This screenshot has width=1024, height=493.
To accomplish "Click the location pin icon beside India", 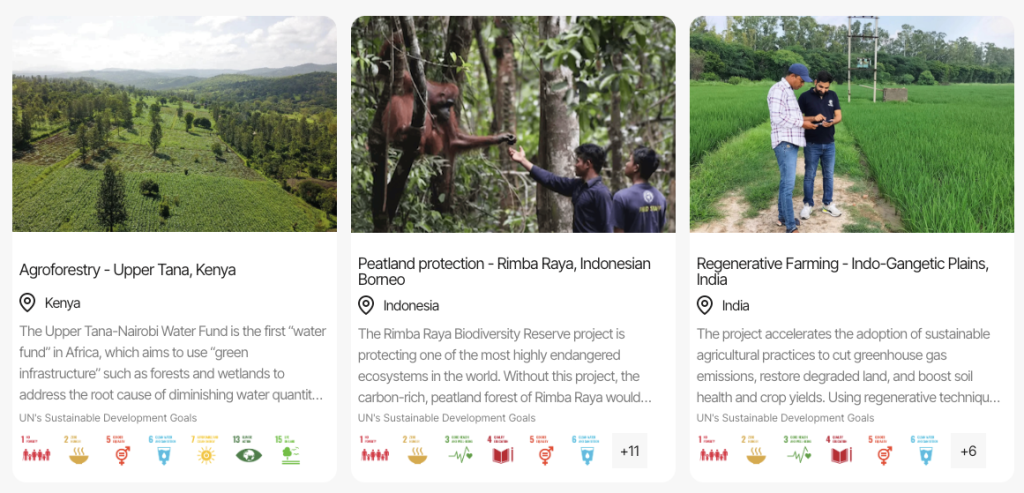I will click(706, 306).
